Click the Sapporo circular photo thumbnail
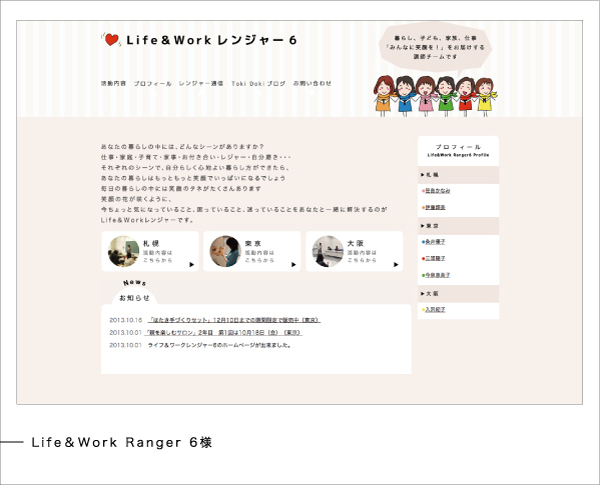600x485 pixels. tap(123, 251)
